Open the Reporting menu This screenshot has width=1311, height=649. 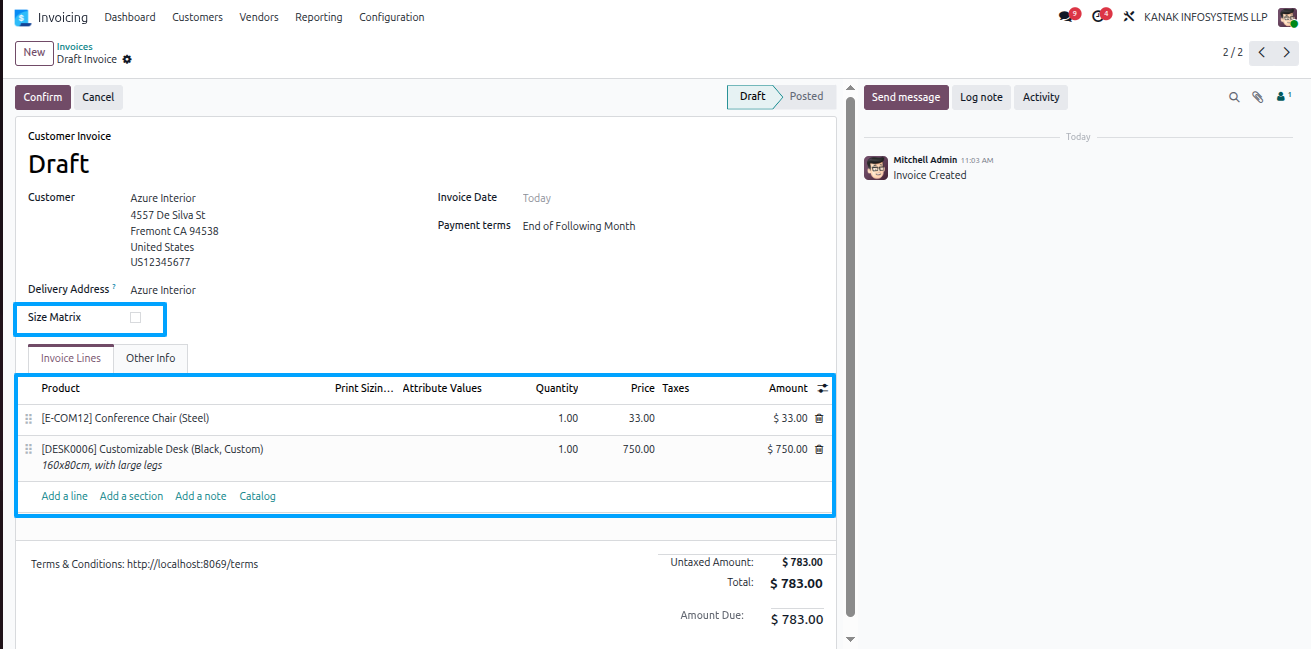[x=318, y=17]
